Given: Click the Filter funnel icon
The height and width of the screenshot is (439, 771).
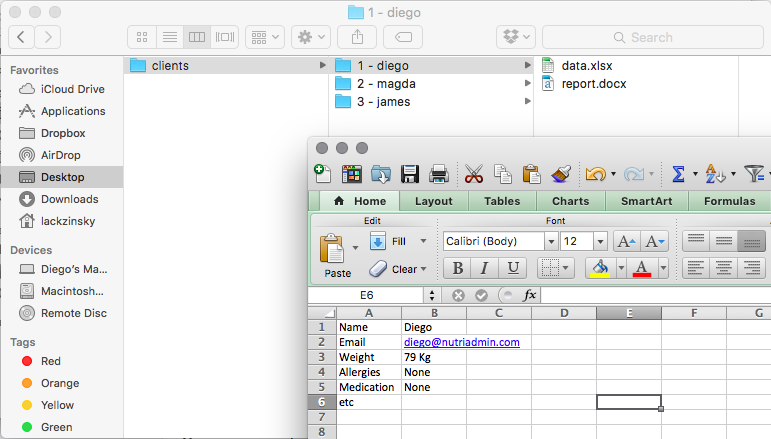Looking at the screenshot, I should [753, 174].
